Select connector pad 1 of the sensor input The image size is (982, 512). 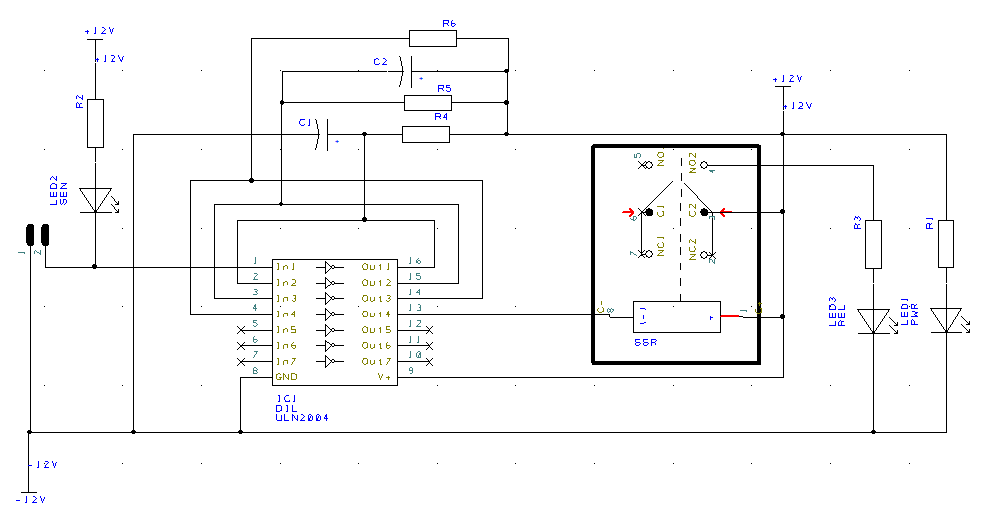[30, 235]
